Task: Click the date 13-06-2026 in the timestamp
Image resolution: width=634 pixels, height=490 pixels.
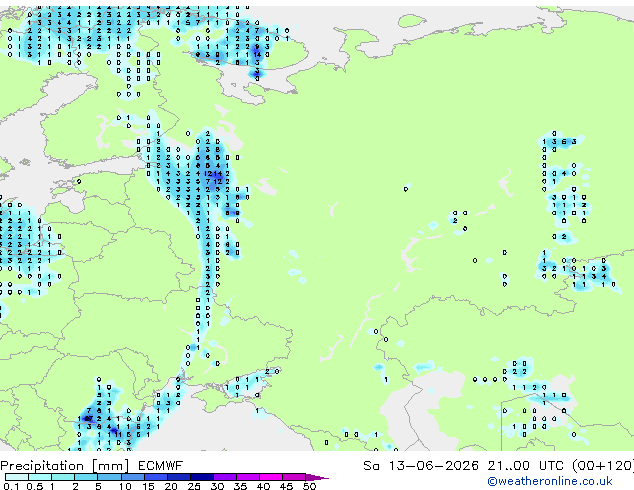Action: (433, 466)
